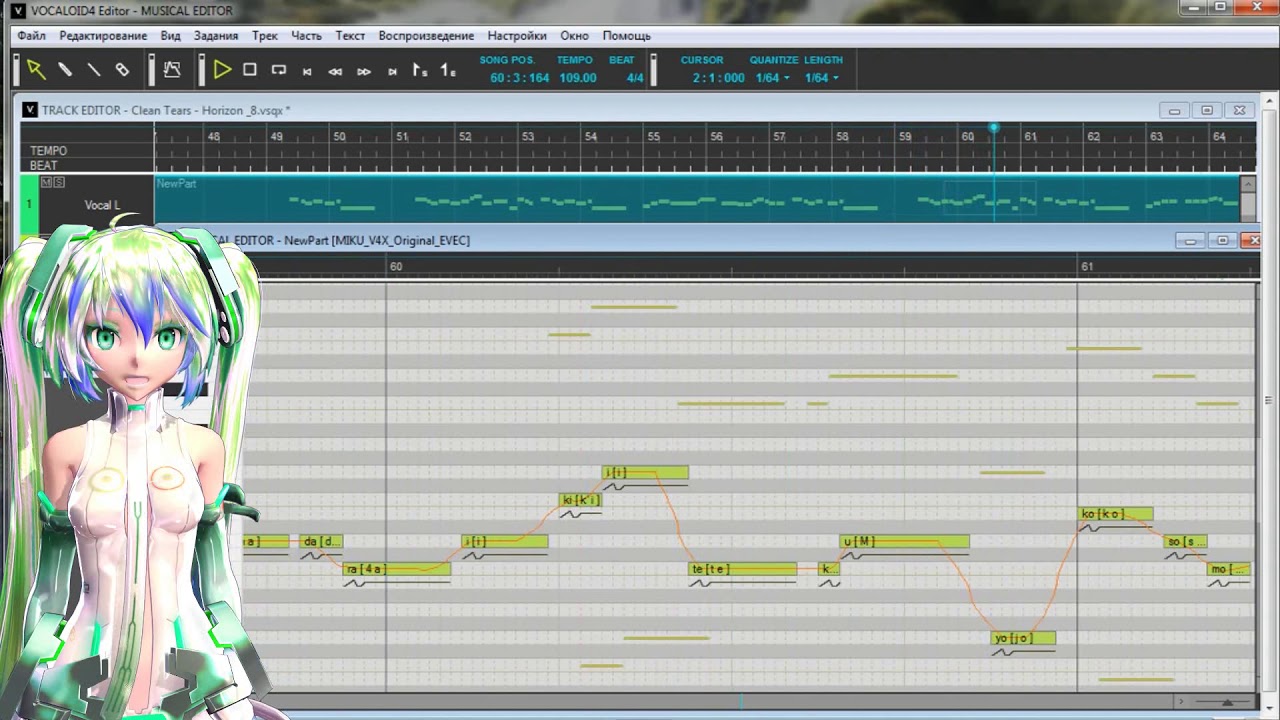The width and height of the screenshot is (1280, 720).
Task: Stop playback with Stop button
Action: tap(250, 70)
